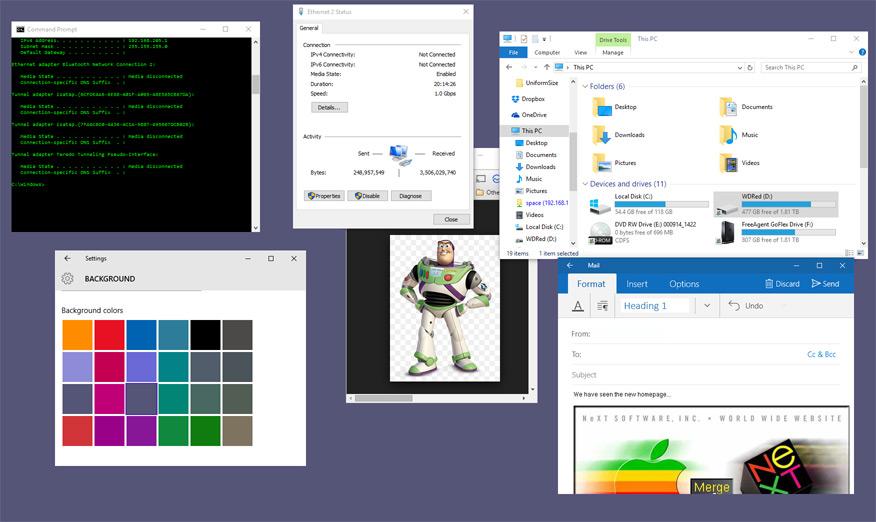Click Close in Ethernet 2 Status dialog
This screenshot has height=522, width=876.
coord(451,219)
